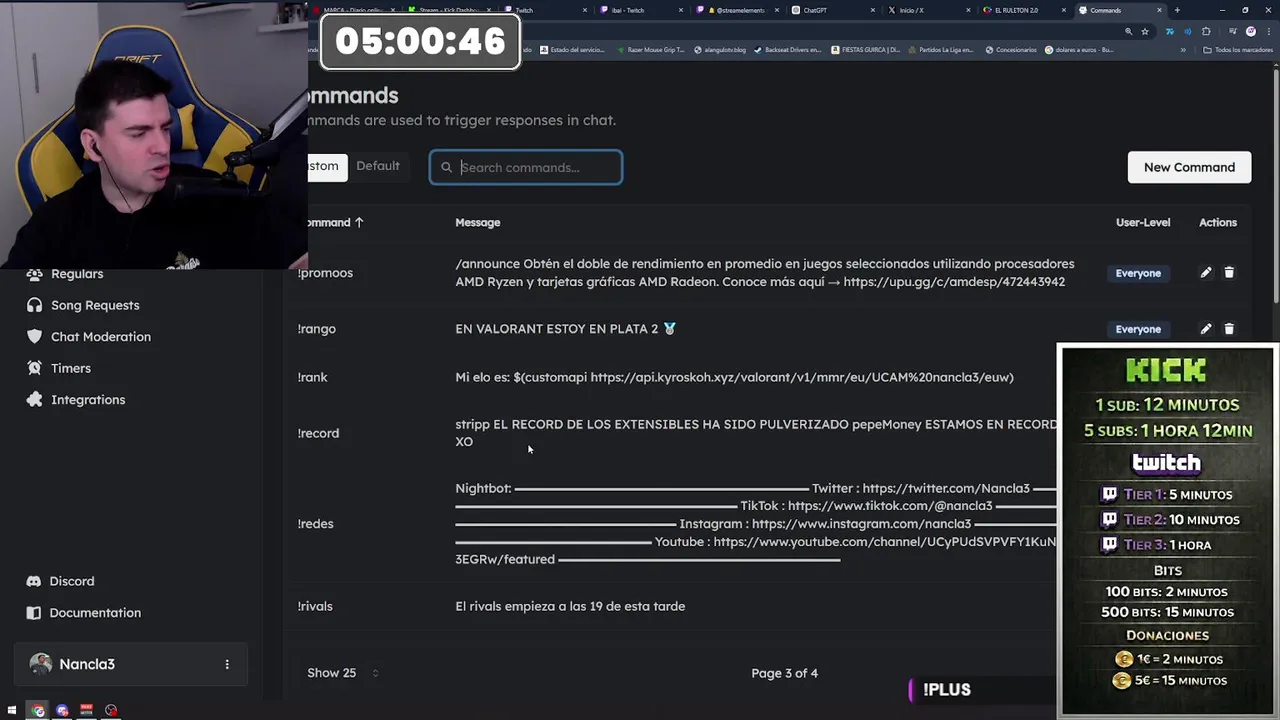The height and width of the screenshot is (720, 1280).
Task: Edit the !rango command with the pencil icon
Action: pyautogui.click(x=1206, y=329)
